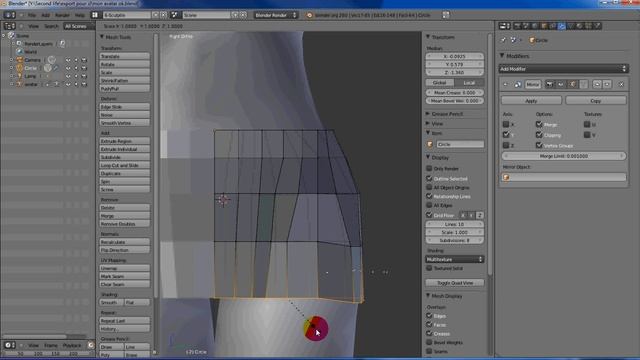Collapse the Mesh Tools panel
This screenshot has width=640, height=360.
click(102, 37)
